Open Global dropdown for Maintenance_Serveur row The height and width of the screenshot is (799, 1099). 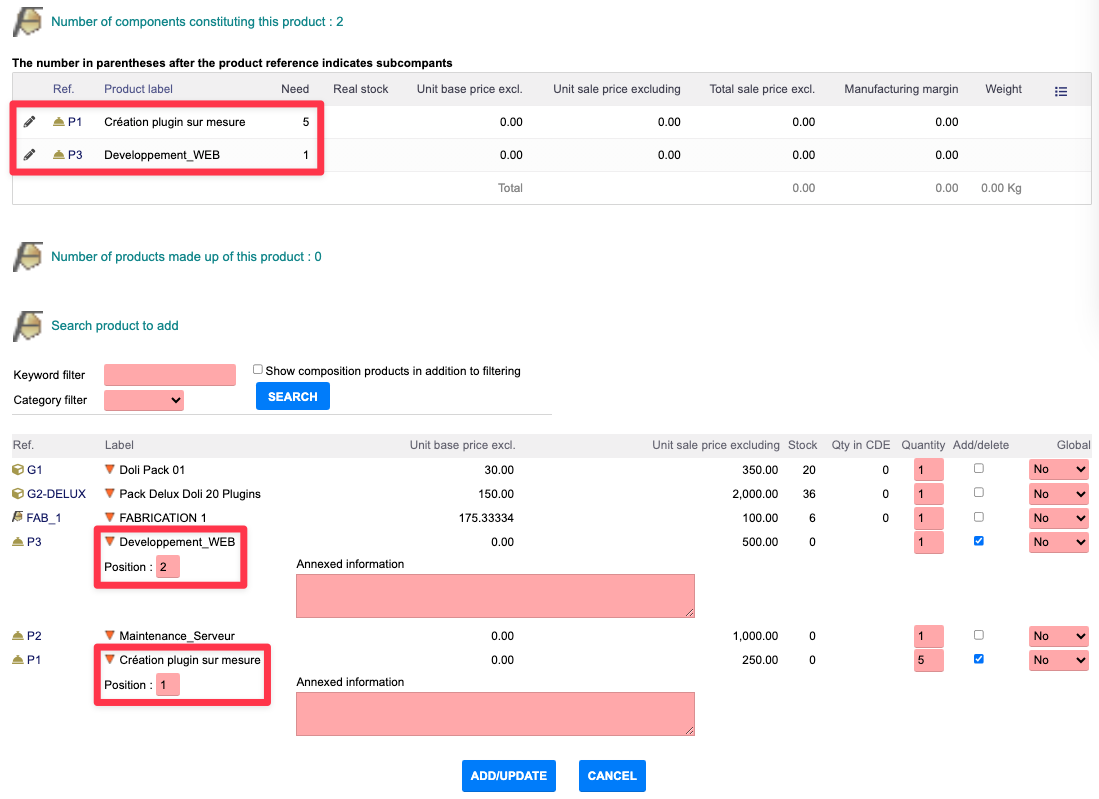(1058, 636)
